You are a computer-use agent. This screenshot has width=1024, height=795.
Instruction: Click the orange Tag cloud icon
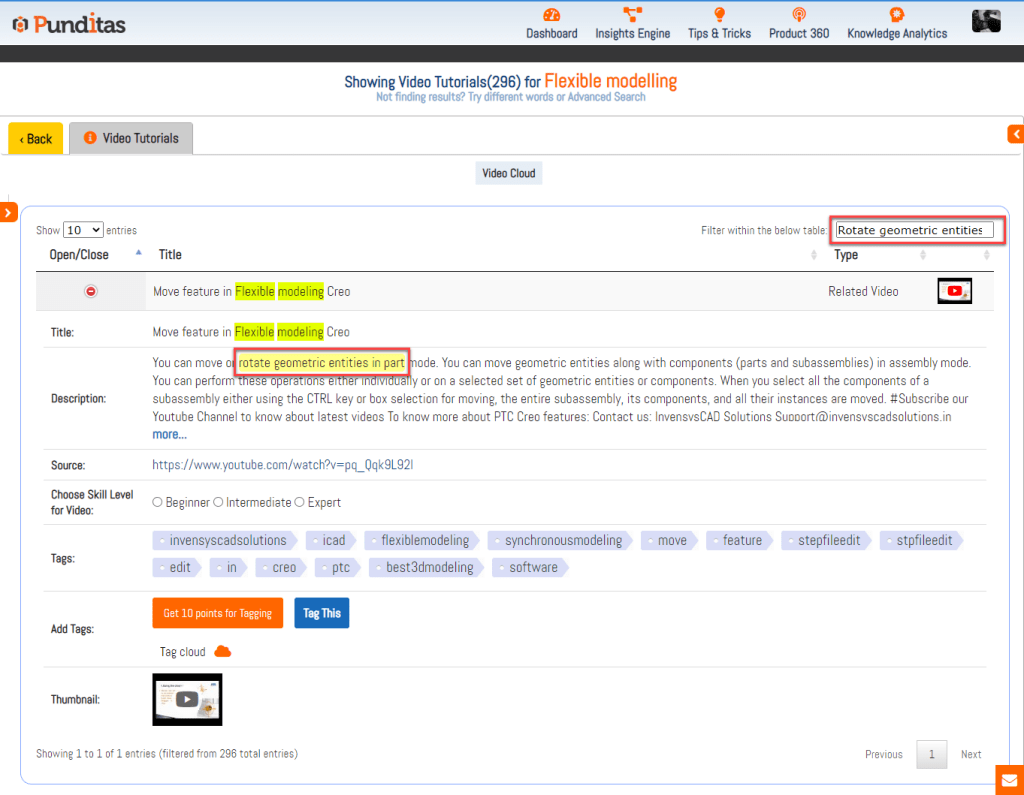pyautogui.click(x=223, y=652)
